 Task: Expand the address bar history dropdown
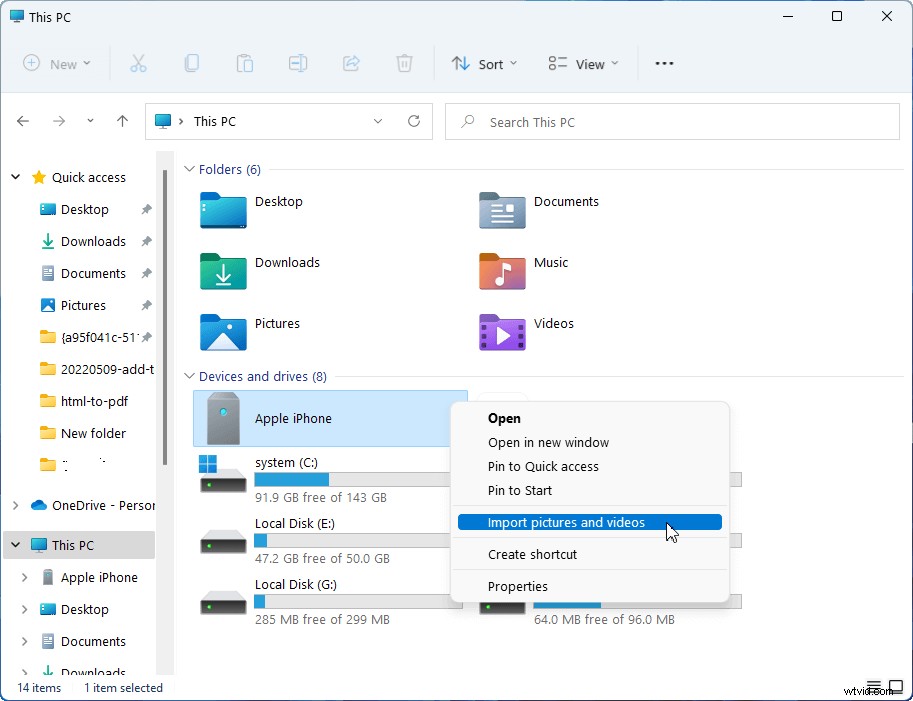tap(378, 121)
